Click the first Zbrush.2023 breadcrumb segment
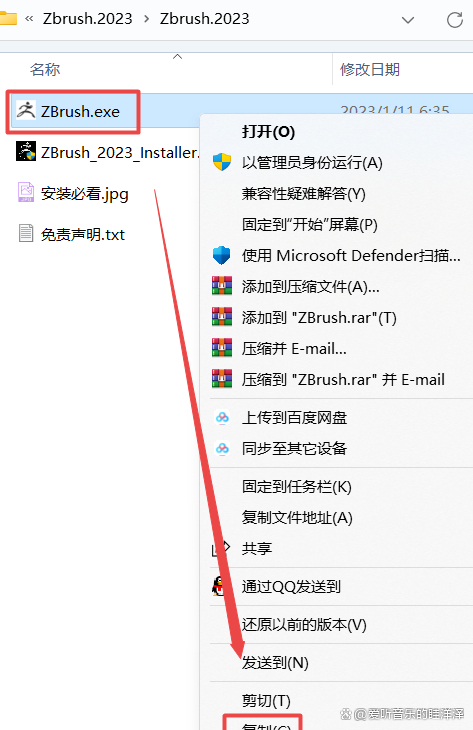473x730 pixels. point(88,19)
